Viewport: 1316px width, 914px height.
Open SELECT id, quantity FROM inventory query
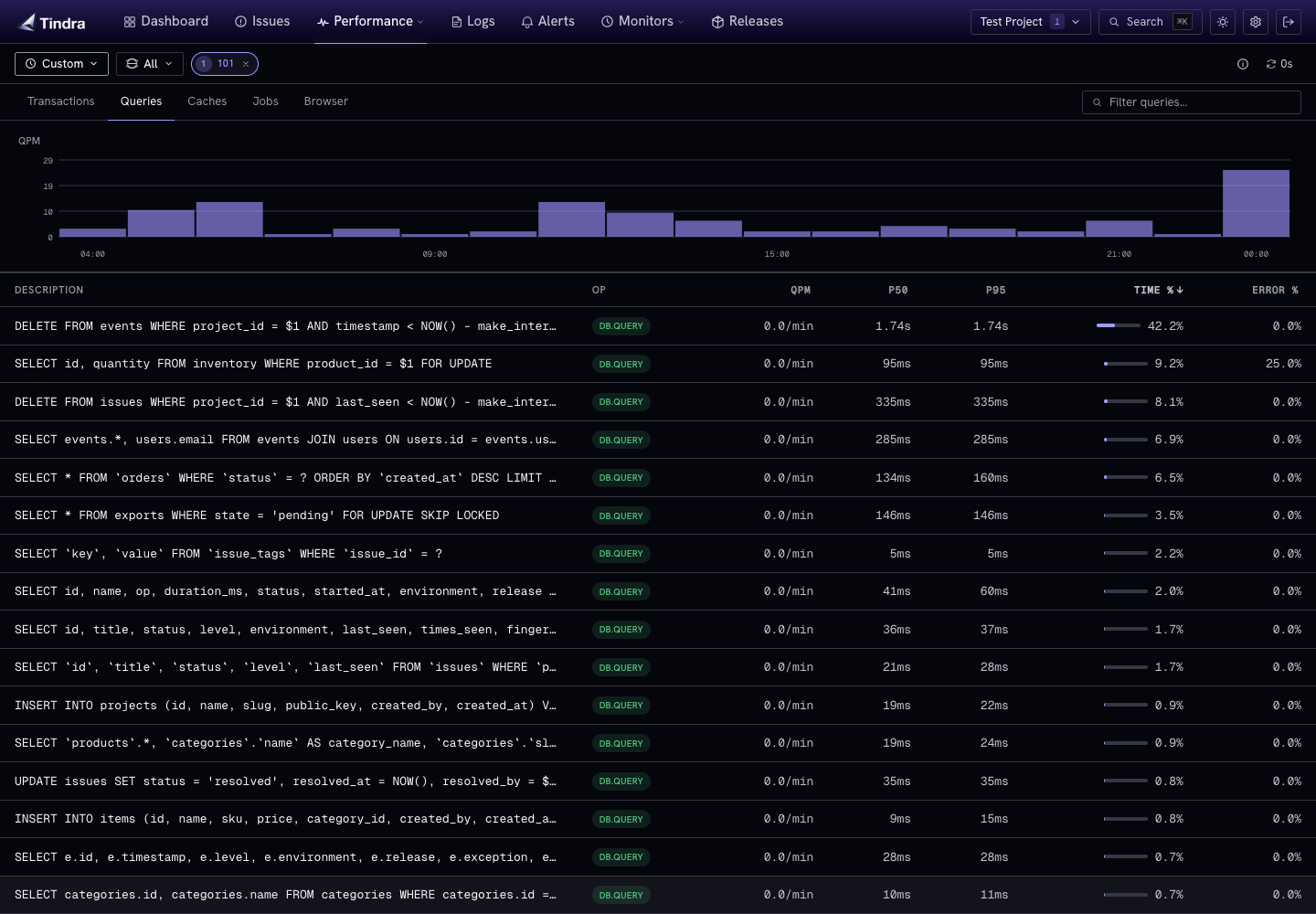click(x=658, y=364)
